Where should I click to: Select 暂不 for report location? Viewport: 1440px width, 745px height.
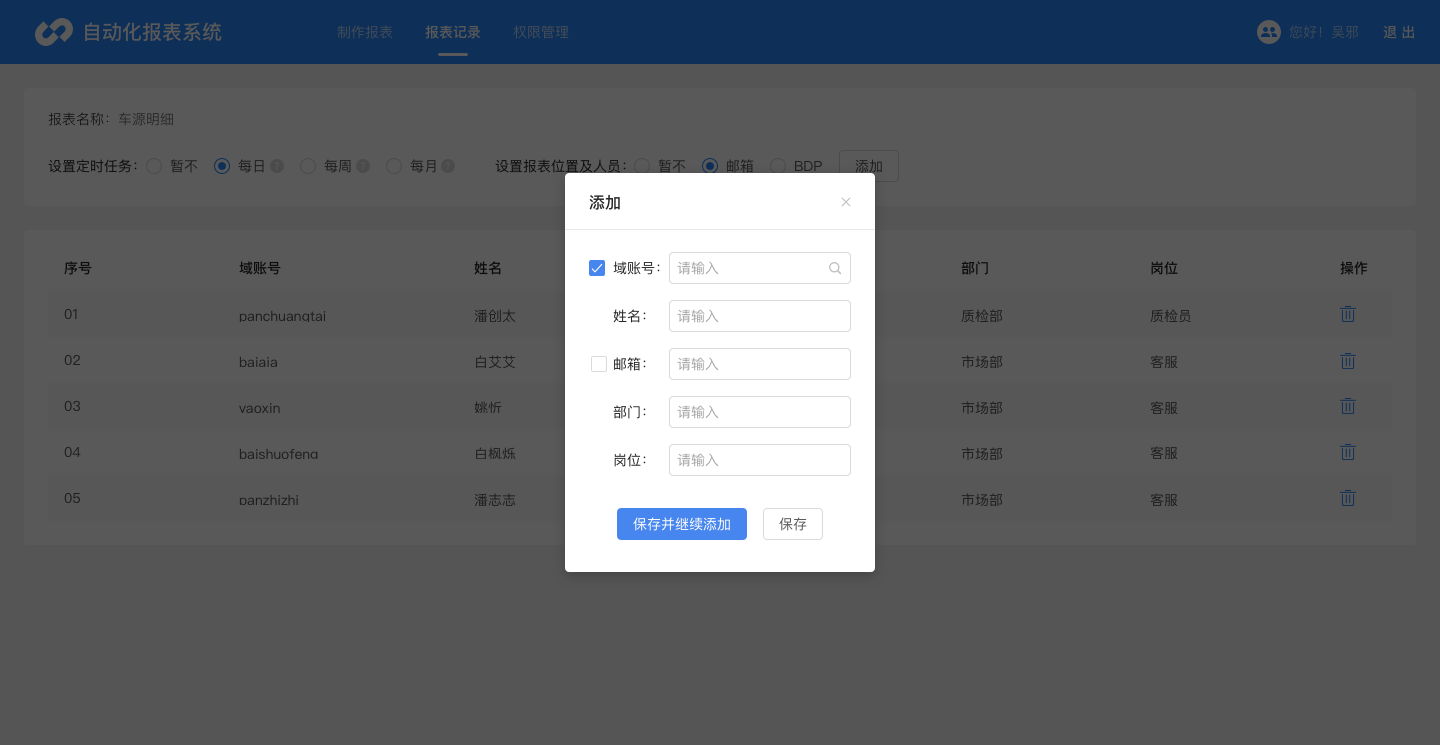tap(642, 166)
